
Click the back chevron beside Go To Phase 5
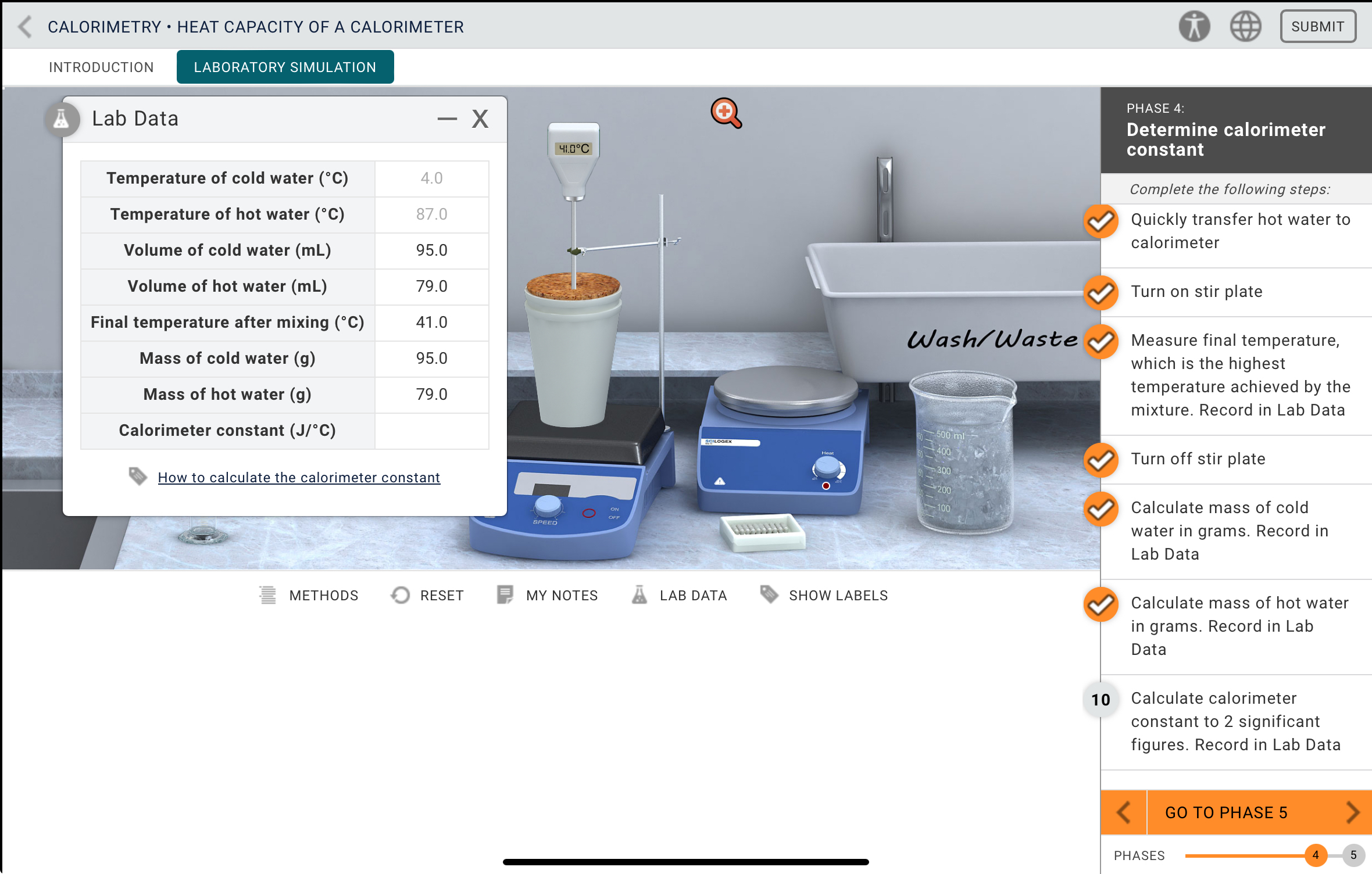(x=1123, y=812)
